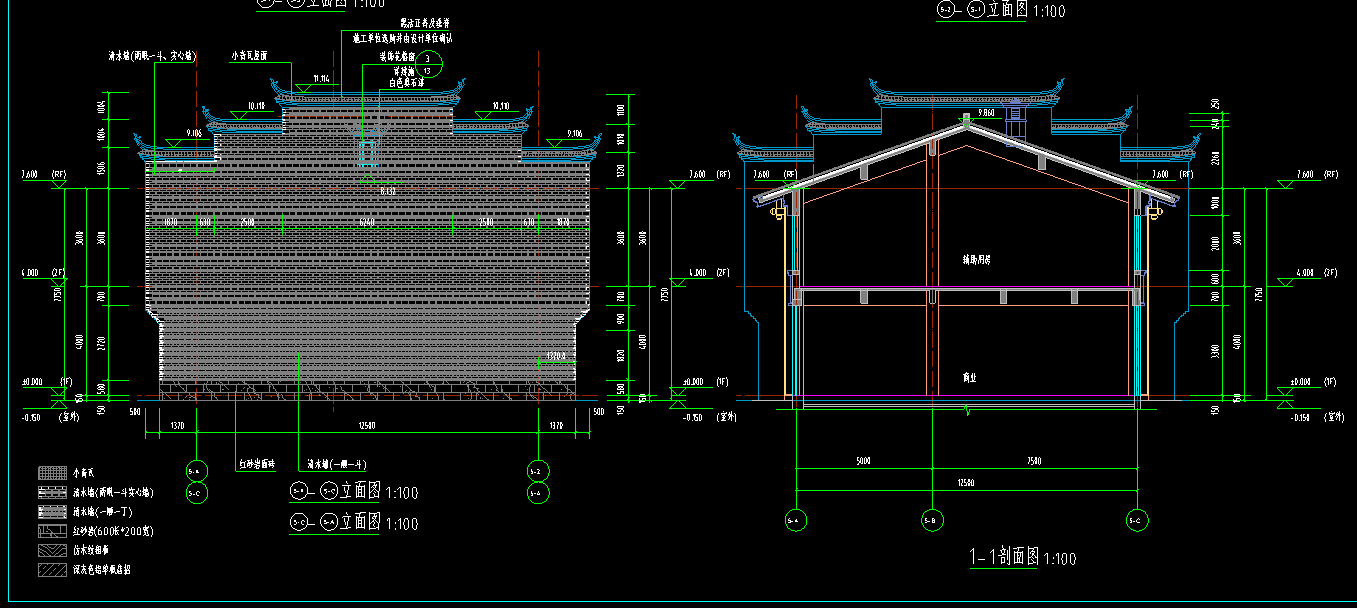
Task: Select the 仿木纹铝椽 legend hatch swatch
Action: (52, 549)
